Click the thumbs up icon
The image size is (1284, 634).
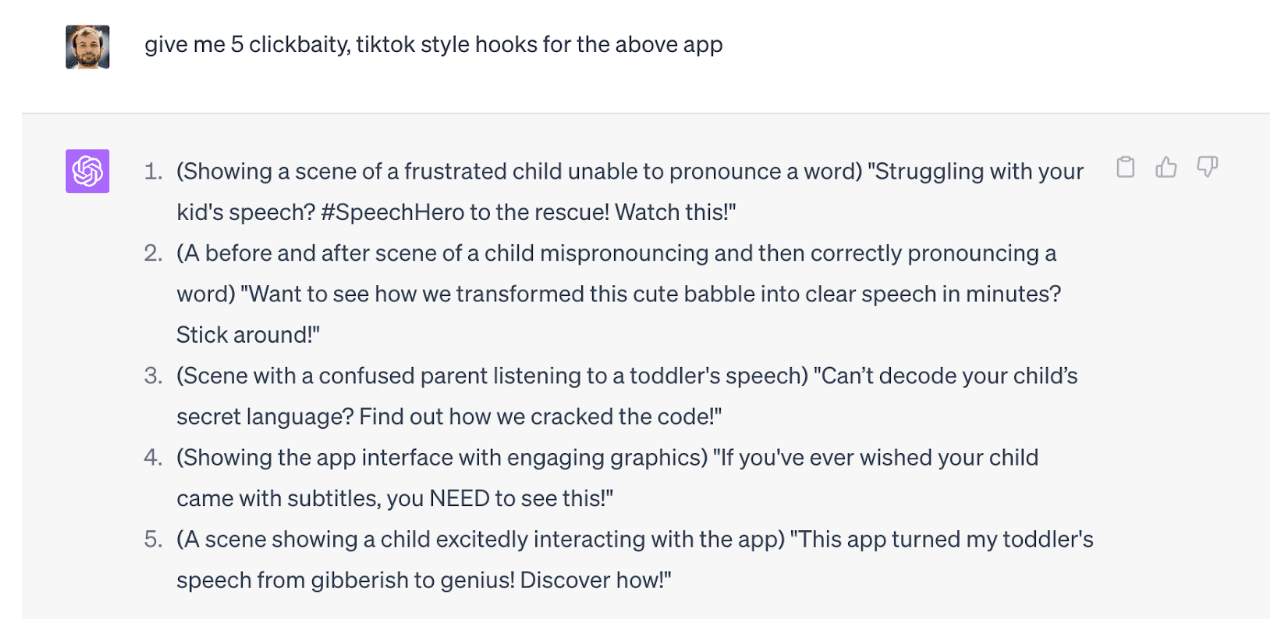tap(1166, 168)
